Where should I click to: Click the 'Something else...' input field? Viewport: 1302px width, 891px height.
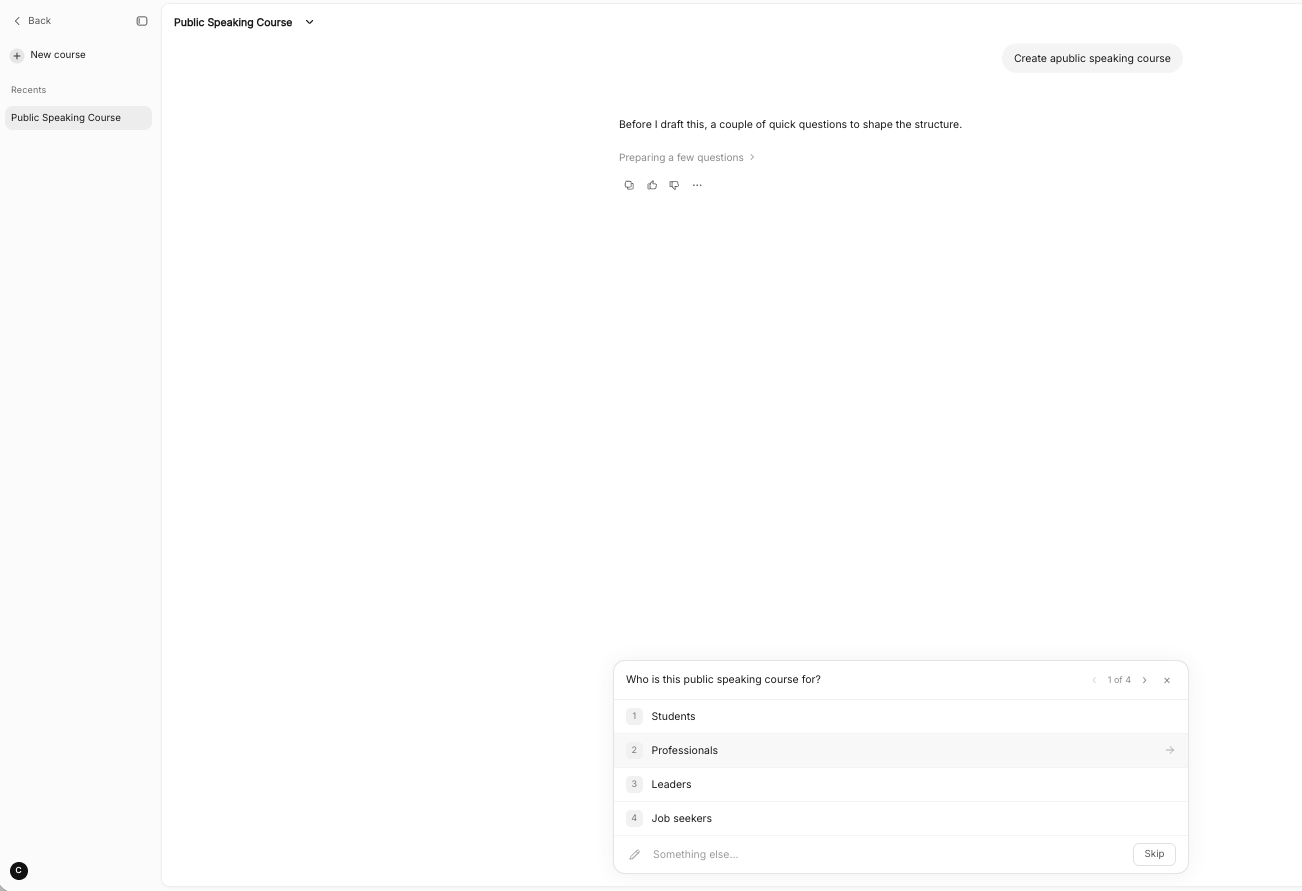coord(885,854)
